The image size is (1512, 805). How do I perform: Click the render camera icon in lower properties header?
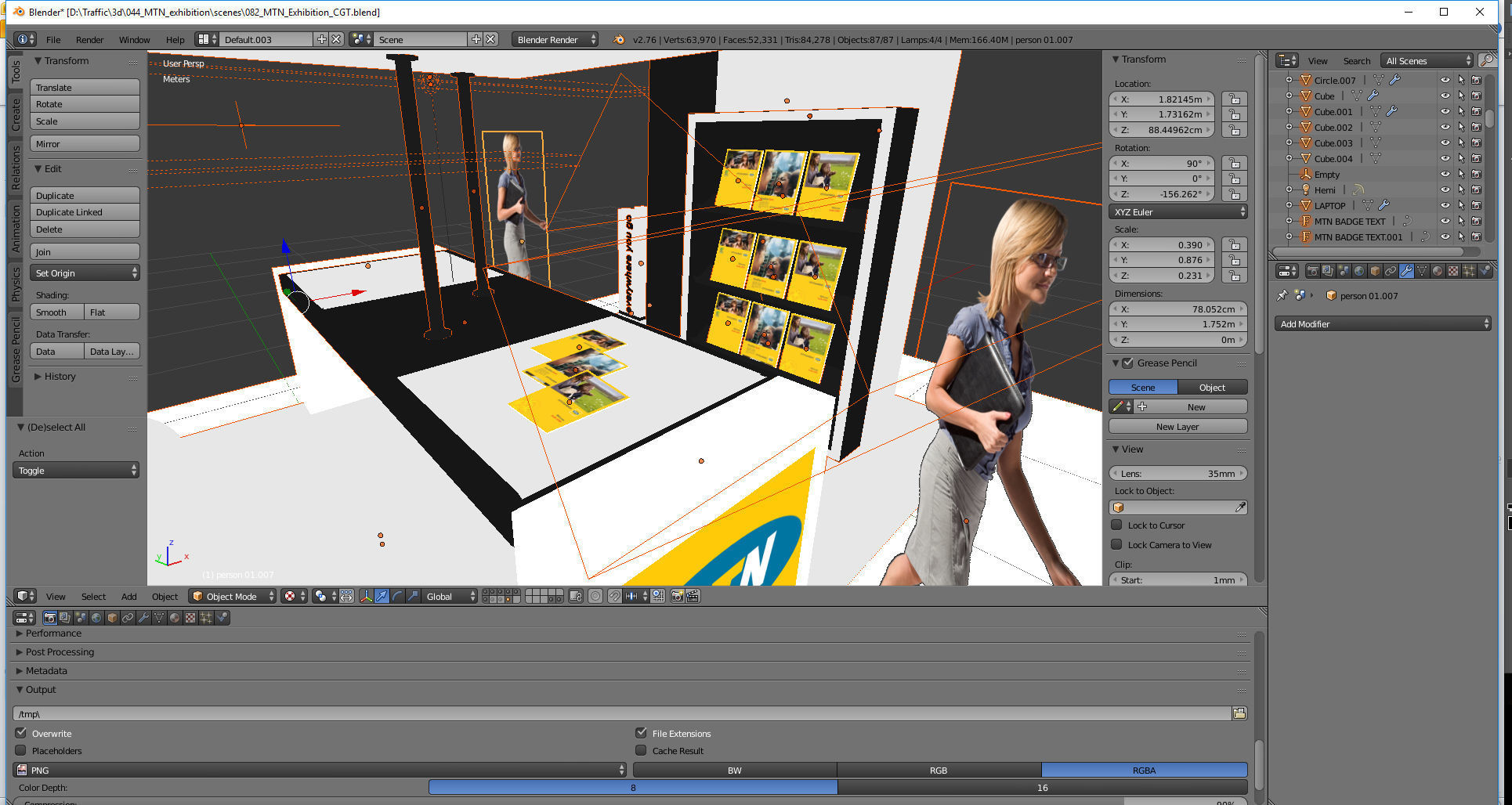tap(50, 618)
